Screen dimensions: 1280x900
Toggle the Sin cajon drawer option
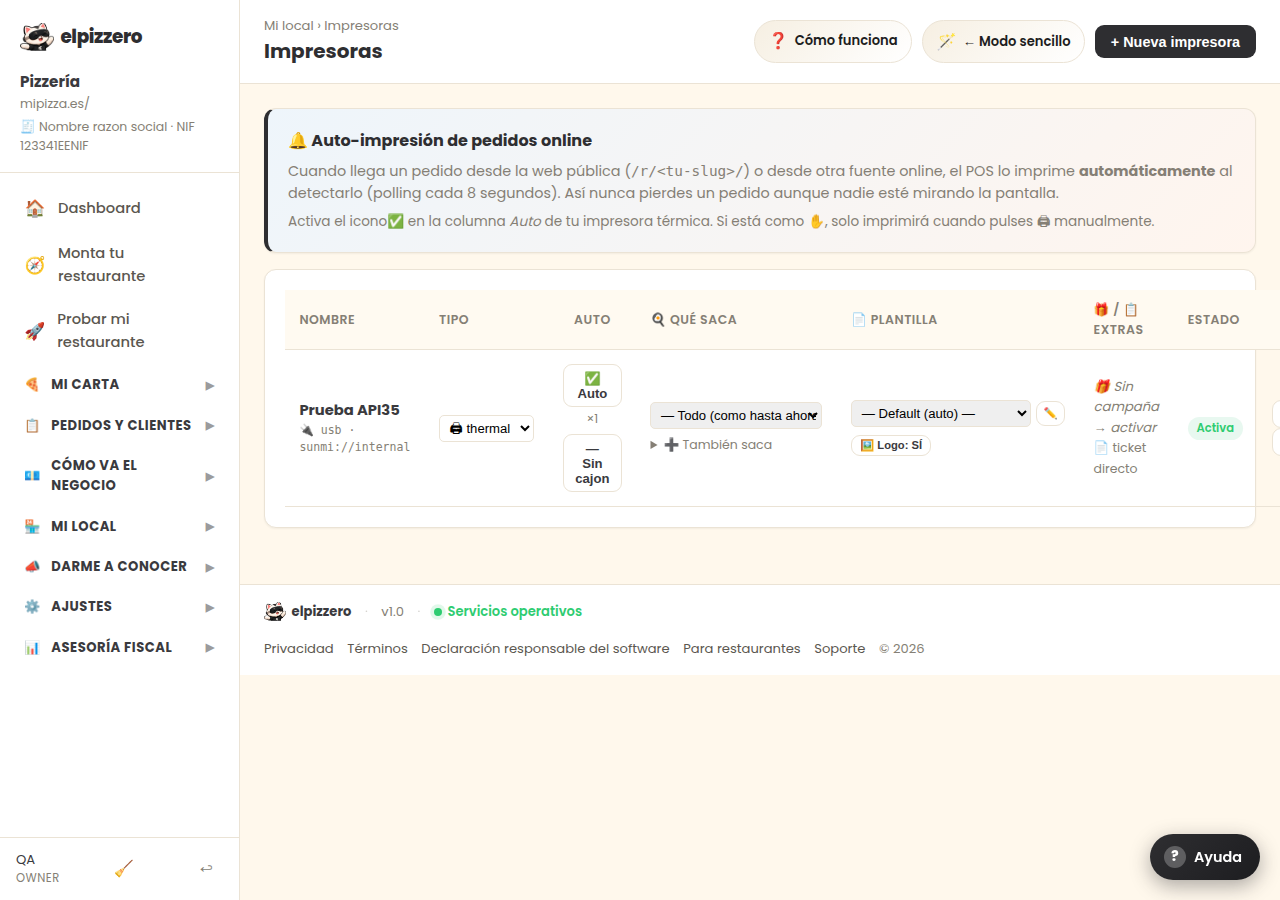coord(592,463)
